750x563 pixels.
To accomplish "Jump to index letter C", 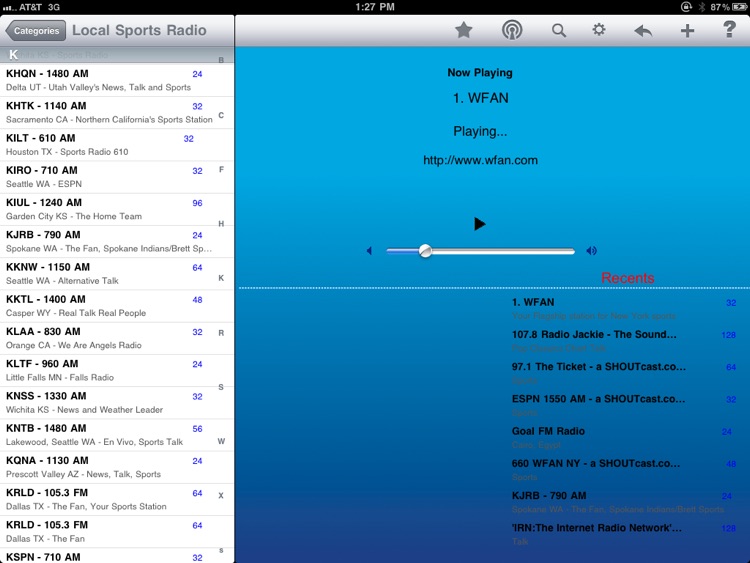I will (221, 115).
